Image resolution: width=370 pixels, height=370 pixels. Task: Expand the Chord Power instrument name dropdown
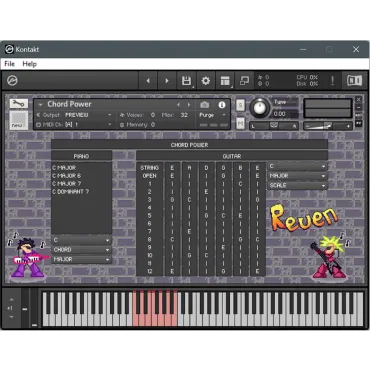click(x=40, y=105)
